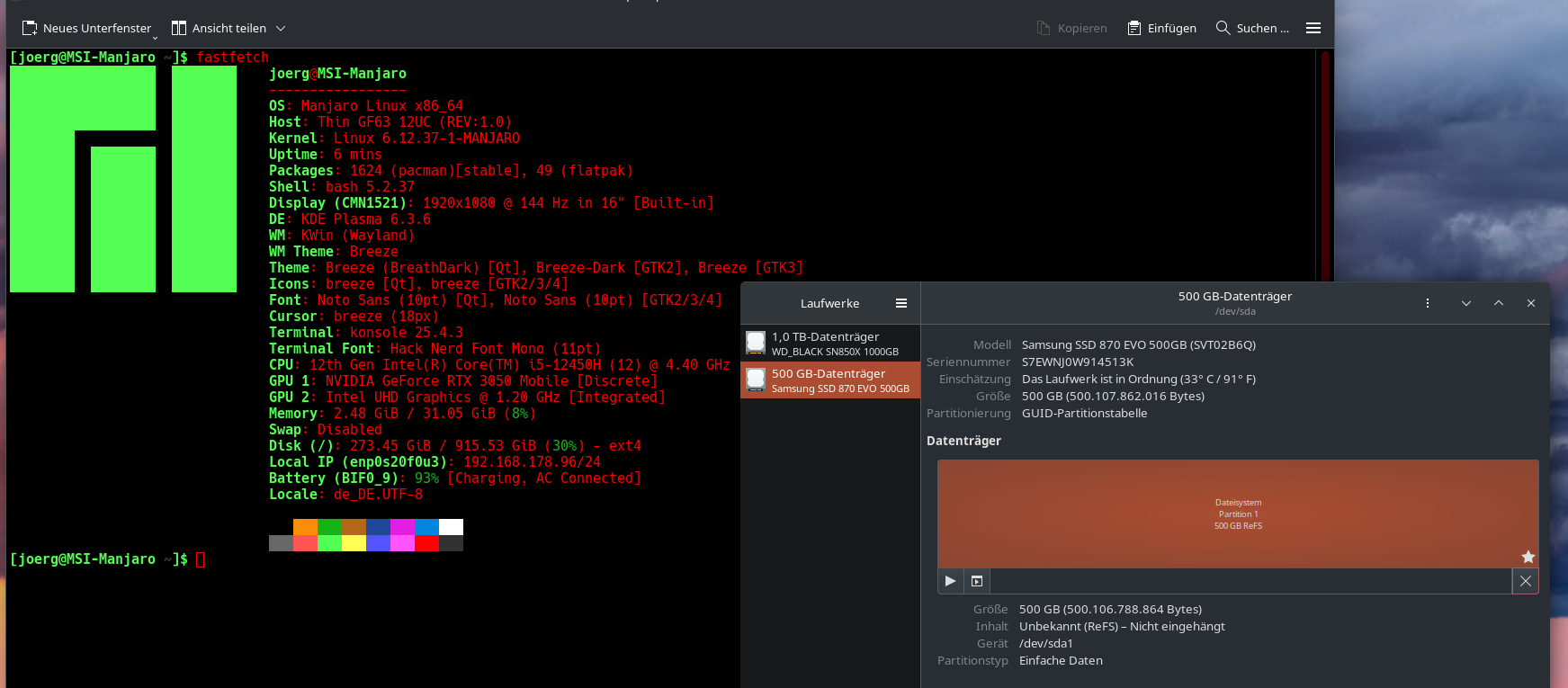This screenshot has height=688, width=1568.
Task: Delete the selected partition X button
Action: 1526,581
